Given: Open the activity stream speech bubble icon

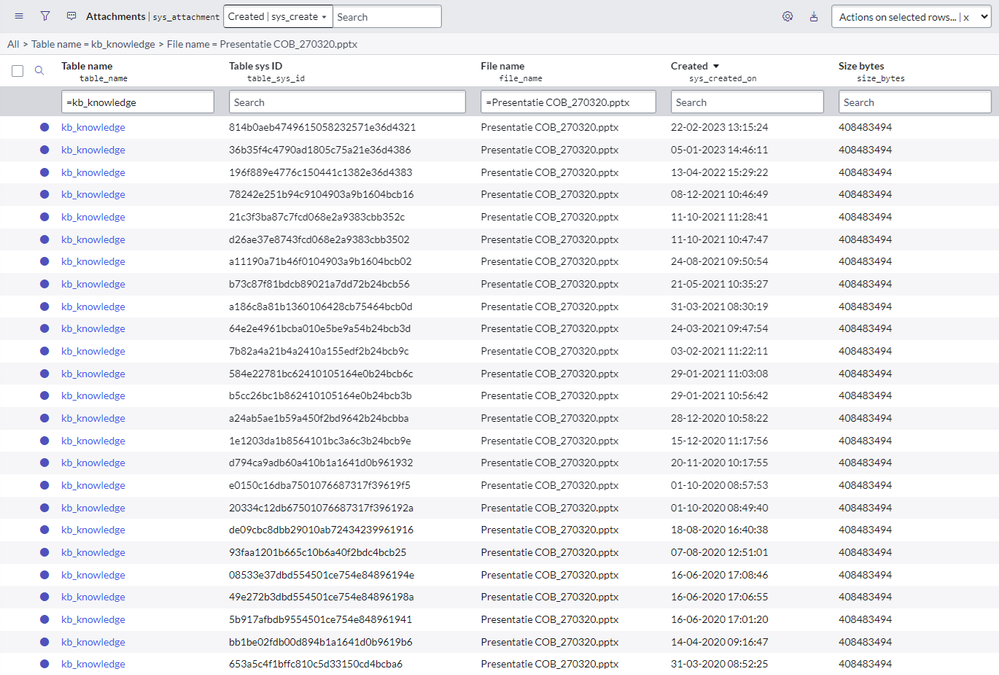Looking at the screenshot, I should coord(71,16).
